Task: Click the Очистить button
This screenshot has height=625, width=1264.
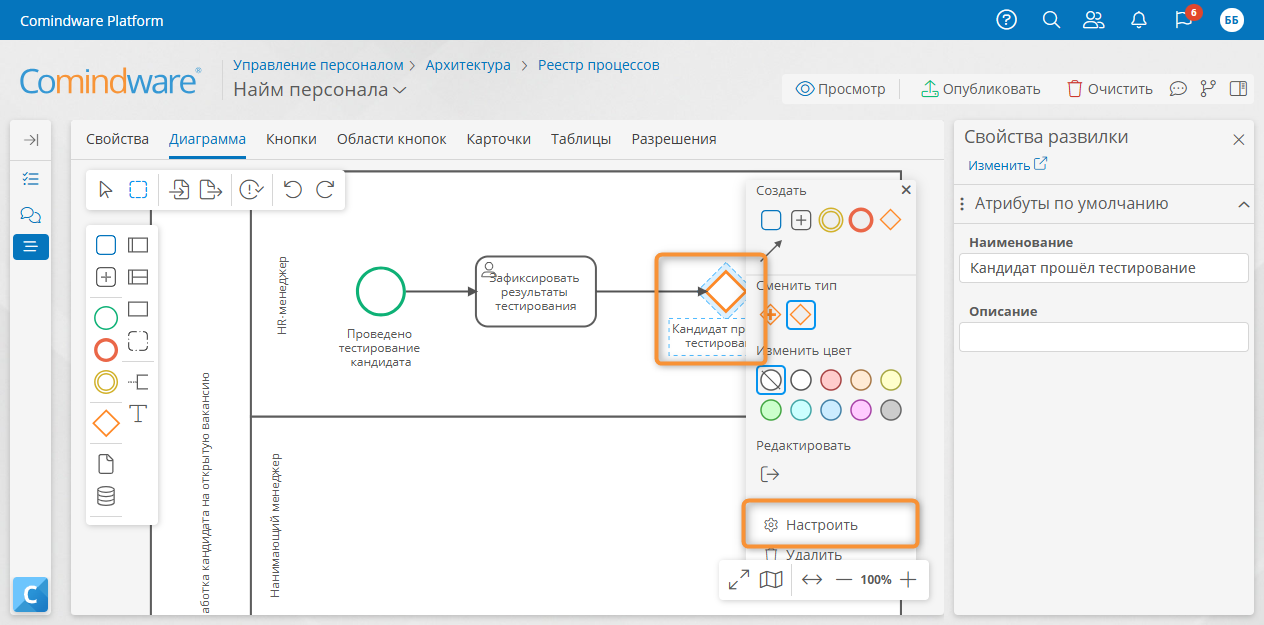Action: pos(1110,89)
